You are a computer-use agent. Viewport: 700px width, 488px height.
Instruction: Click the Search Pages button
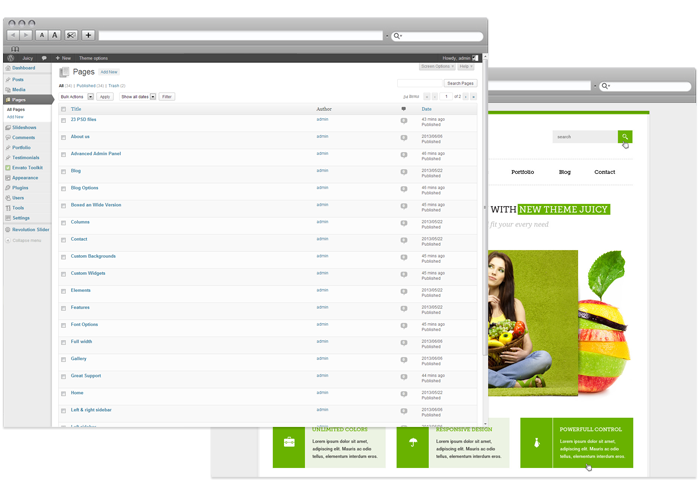point(460,83)
